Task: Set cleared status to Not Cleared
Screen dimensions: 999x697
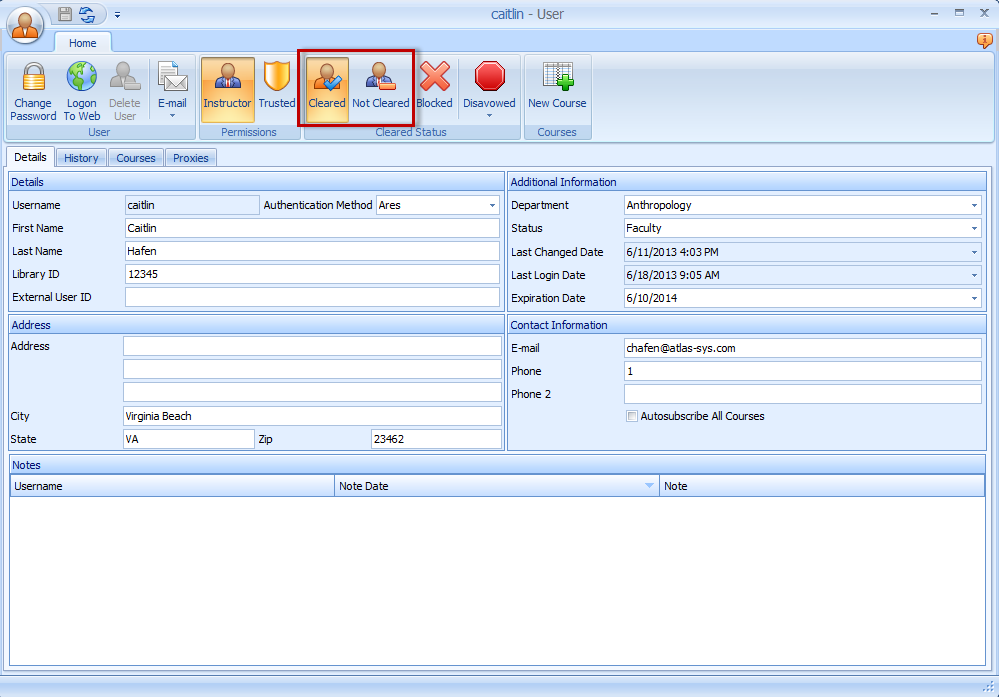Action: [x=381, y=85]
